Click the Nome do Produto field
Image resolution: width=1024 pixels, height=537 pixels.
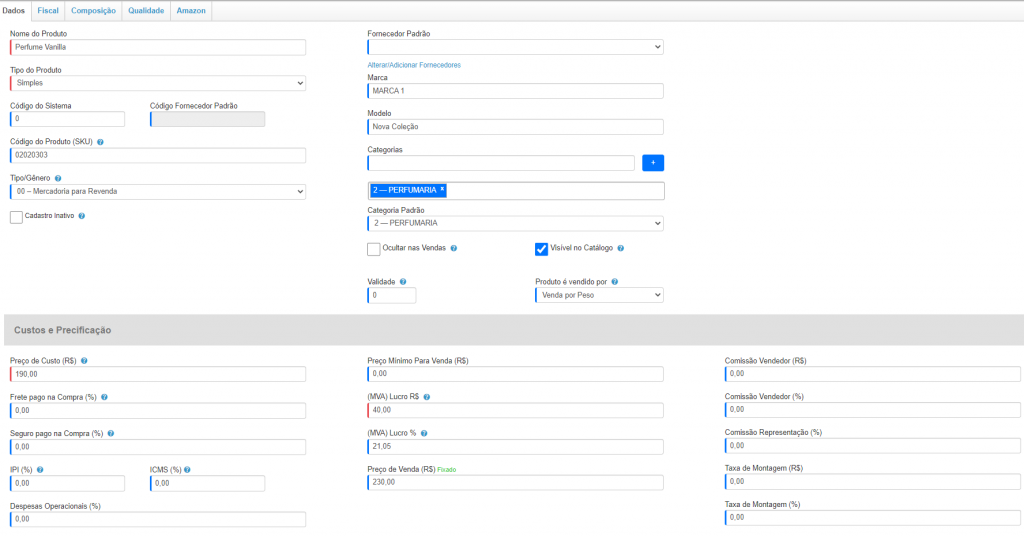pyautogui.click(x=158, y=47)
